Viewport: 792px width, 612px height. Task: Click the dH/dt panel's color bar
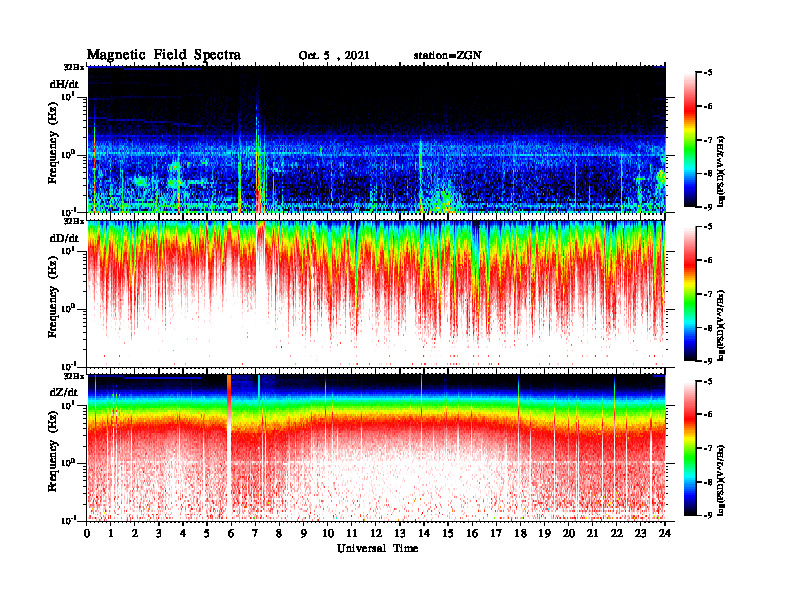click(690, 140)
